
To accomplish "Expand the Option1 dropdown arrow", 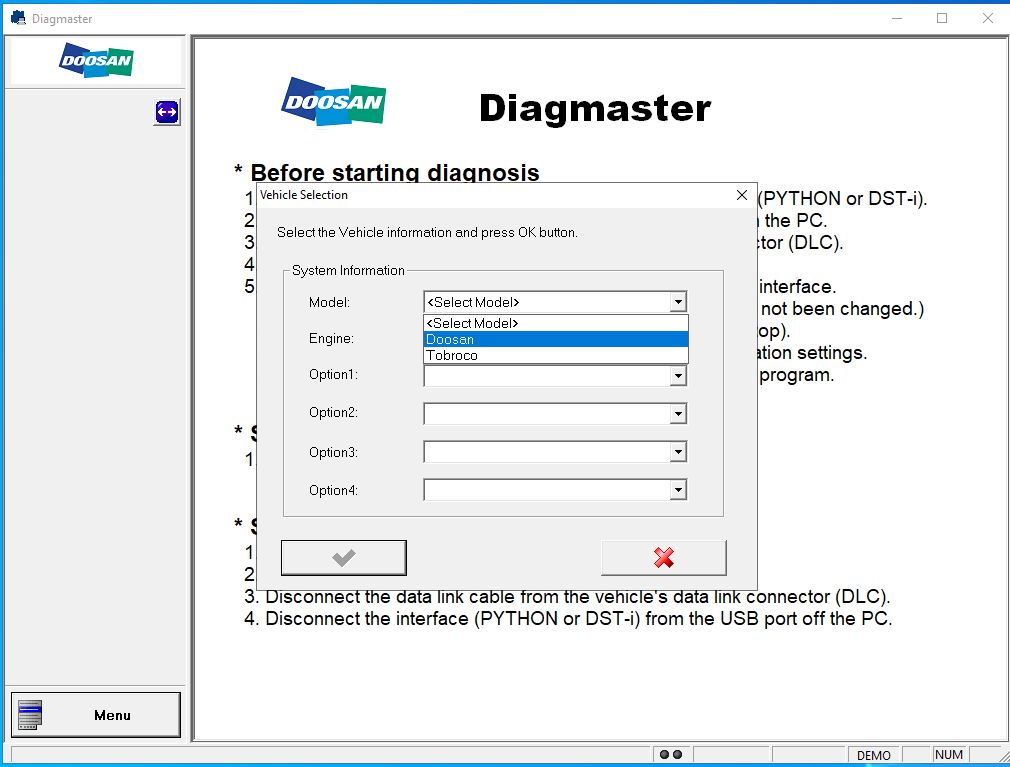I will (x=678, y=375).
